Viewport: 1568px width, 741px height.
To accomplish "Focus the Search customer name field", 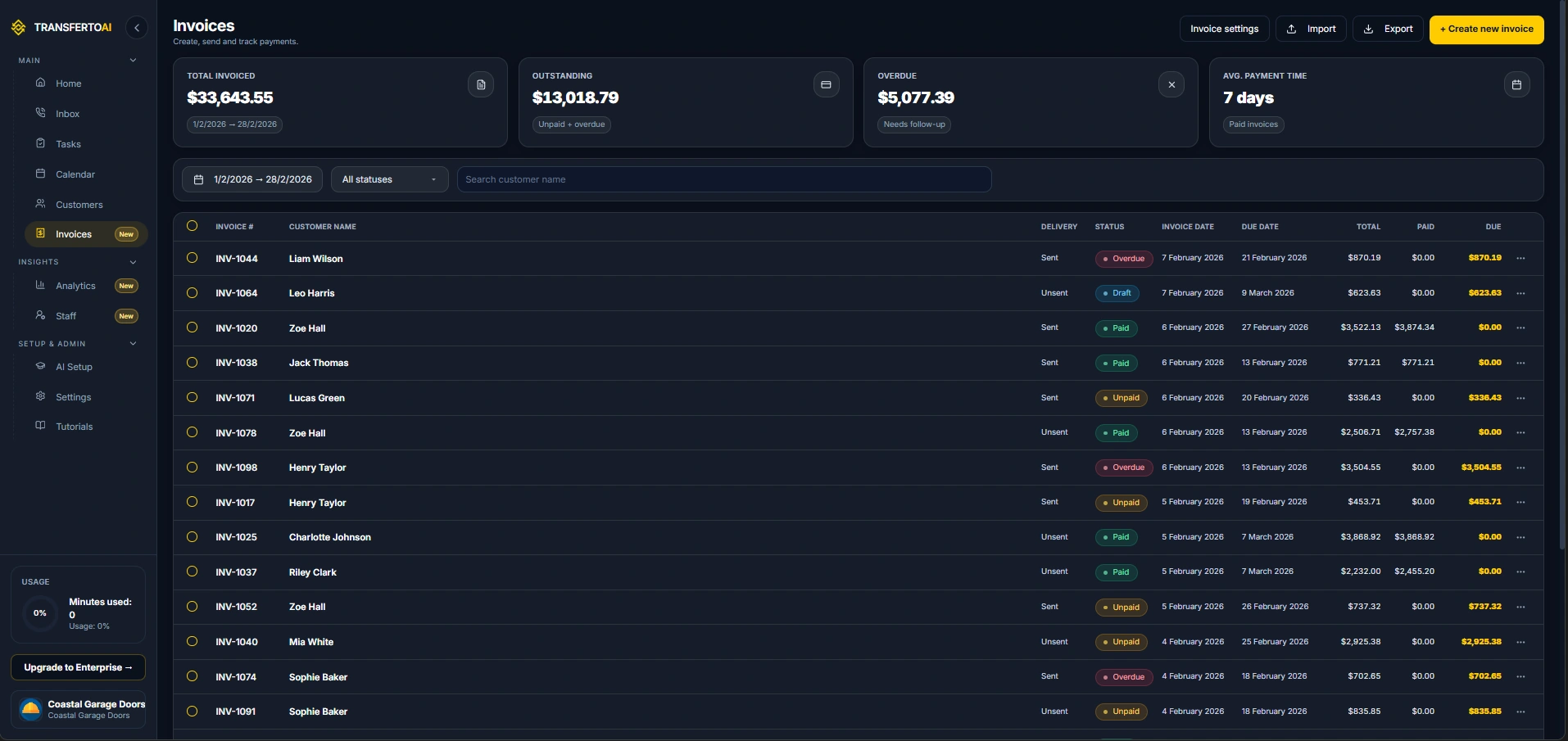I will [x=723, y=179].
